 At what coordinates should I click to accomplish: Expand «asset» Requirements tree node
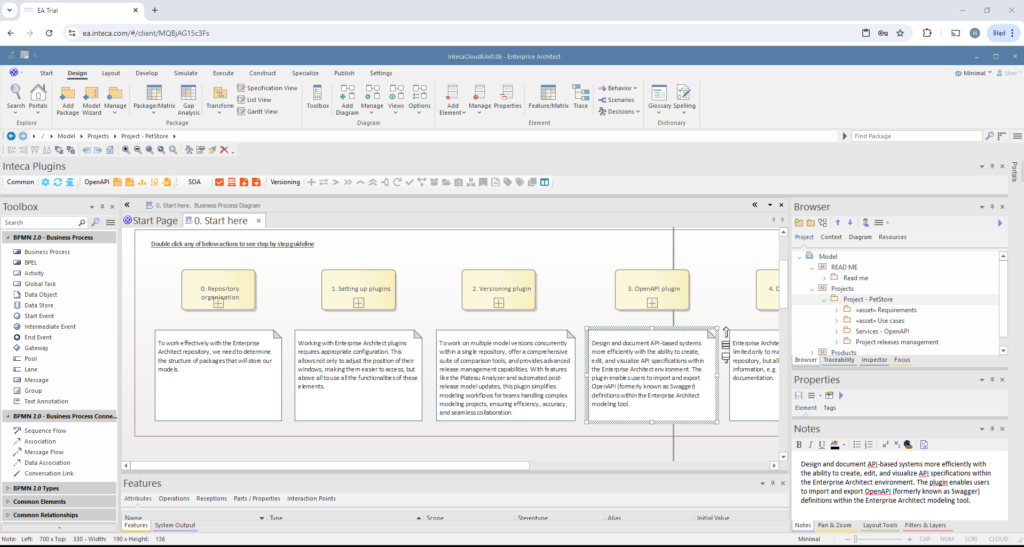(837, 310)
